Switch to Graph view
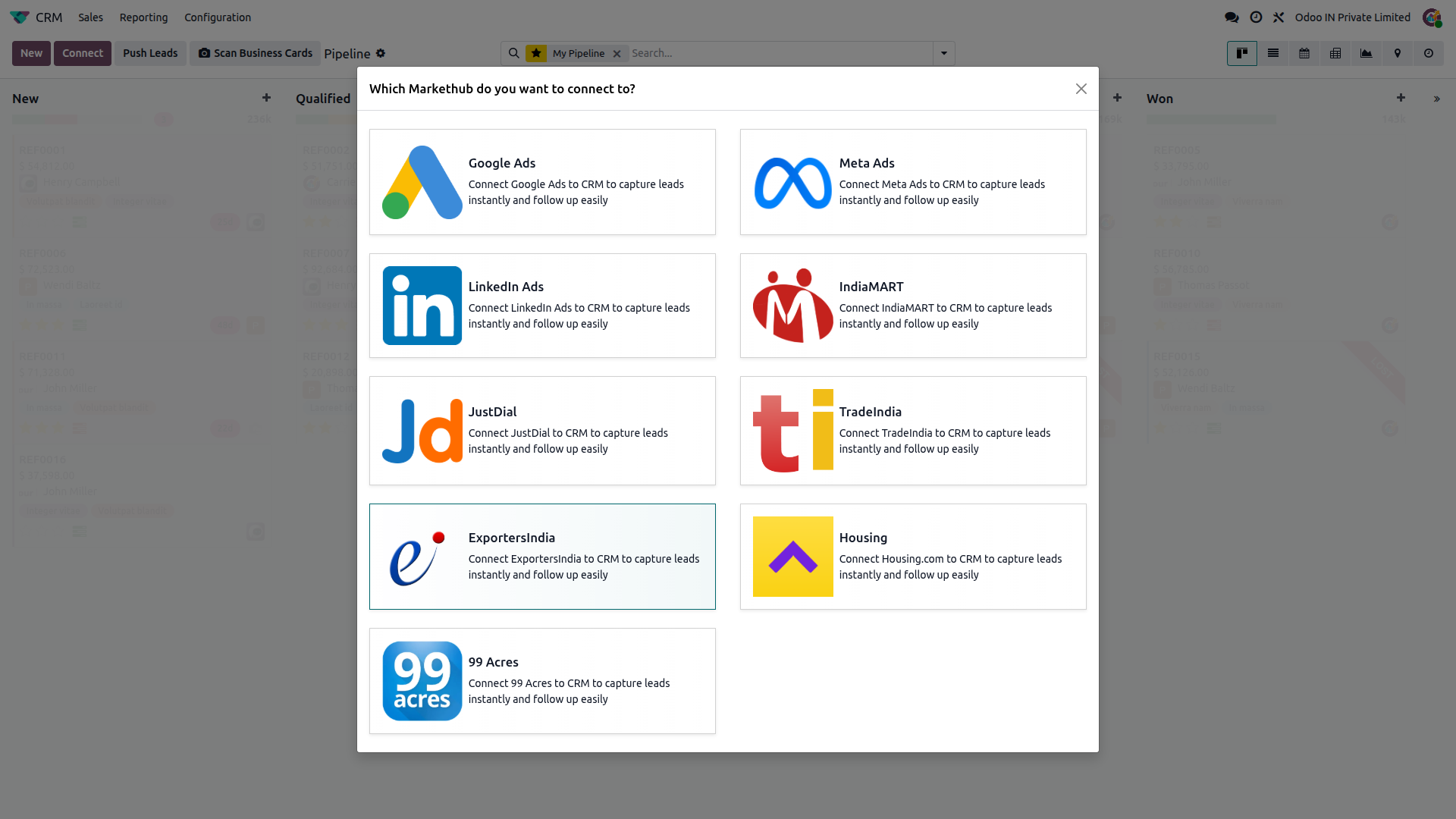This screenshot has height=819, width=1456. click(x=1366, y=53)
